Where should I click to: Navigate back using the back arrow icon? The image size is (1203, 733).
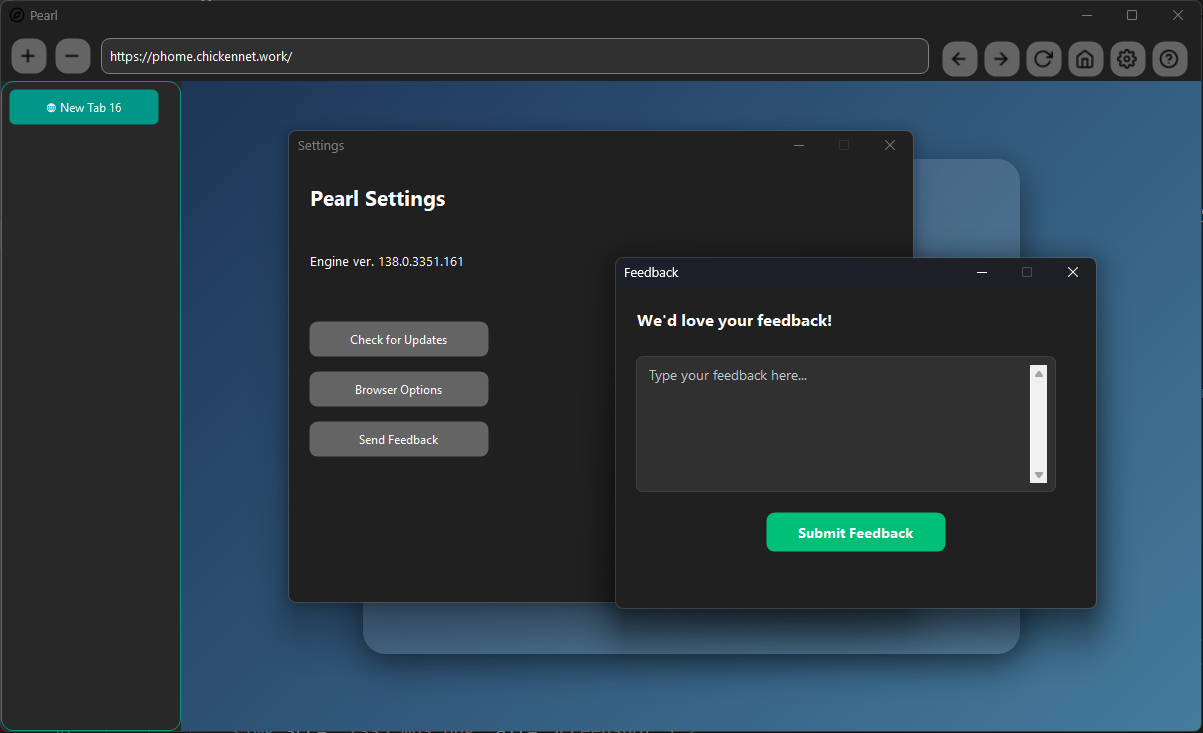(959, 58)
